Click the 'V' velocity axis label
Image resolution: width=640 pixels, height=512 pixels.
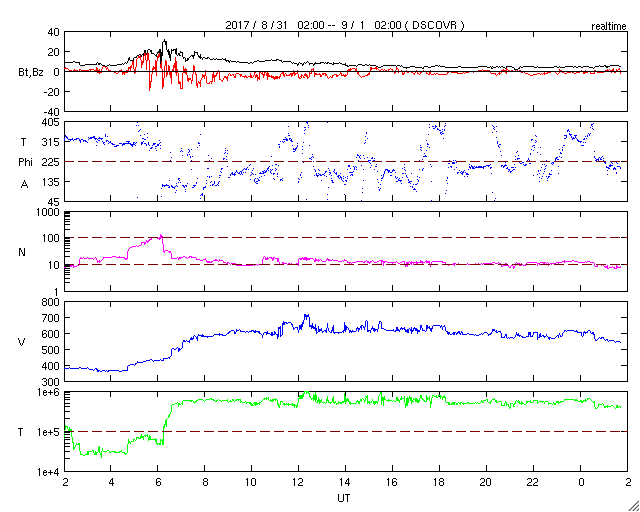point(22,342)
